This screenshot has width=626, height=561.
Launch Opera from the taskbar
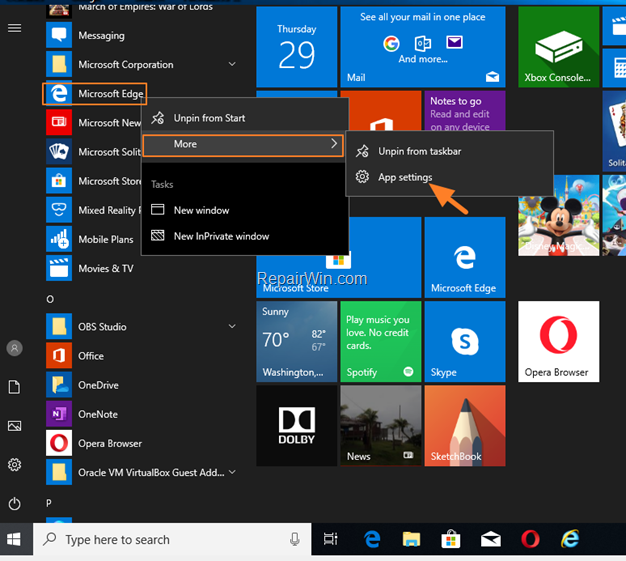531,539
